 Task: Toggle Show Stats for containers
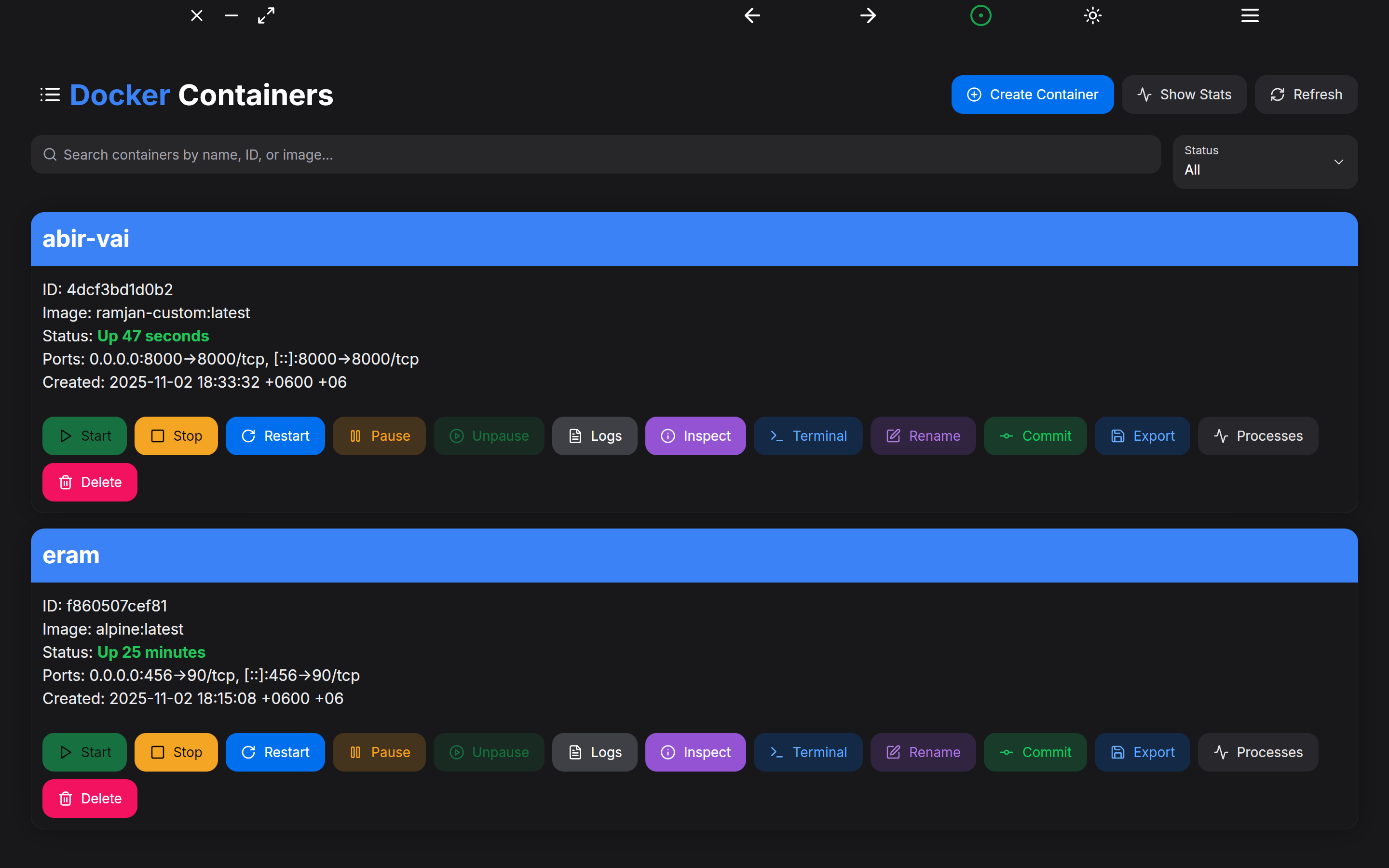click(1184, 95)
